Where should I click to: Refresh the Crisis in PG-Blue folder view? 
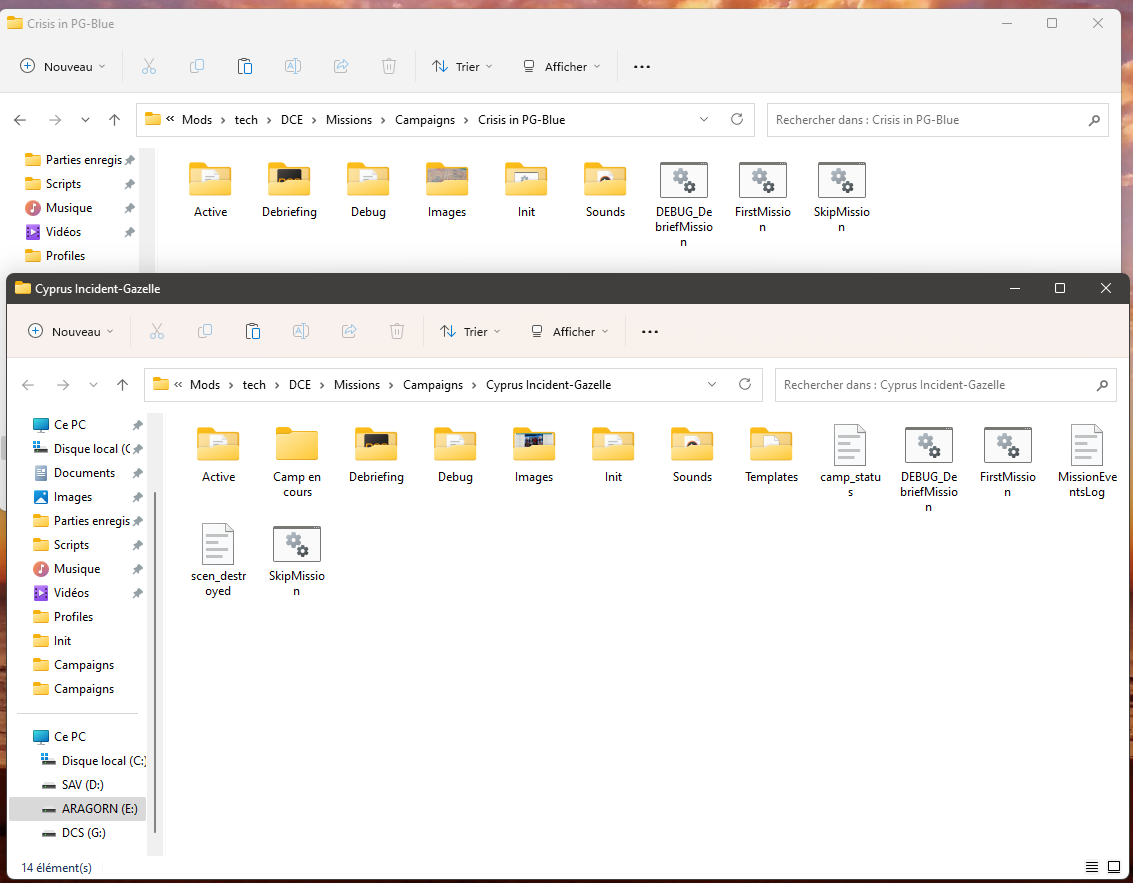[x=737, y=119]
